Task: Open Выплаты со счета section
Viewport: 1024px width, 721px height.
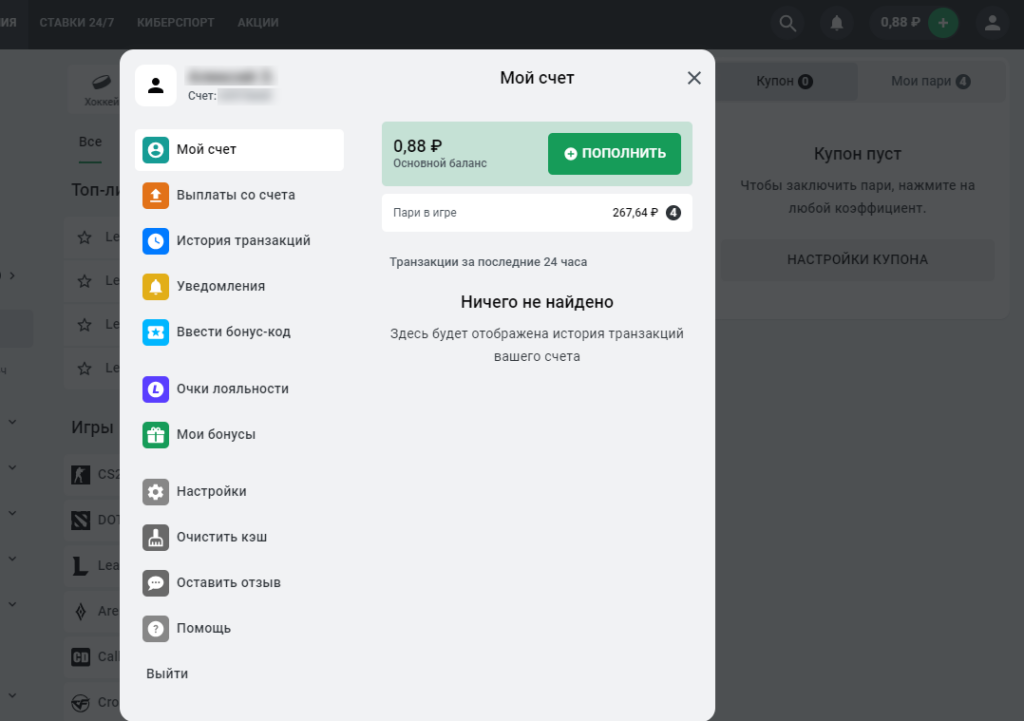Action: (239, 195)
